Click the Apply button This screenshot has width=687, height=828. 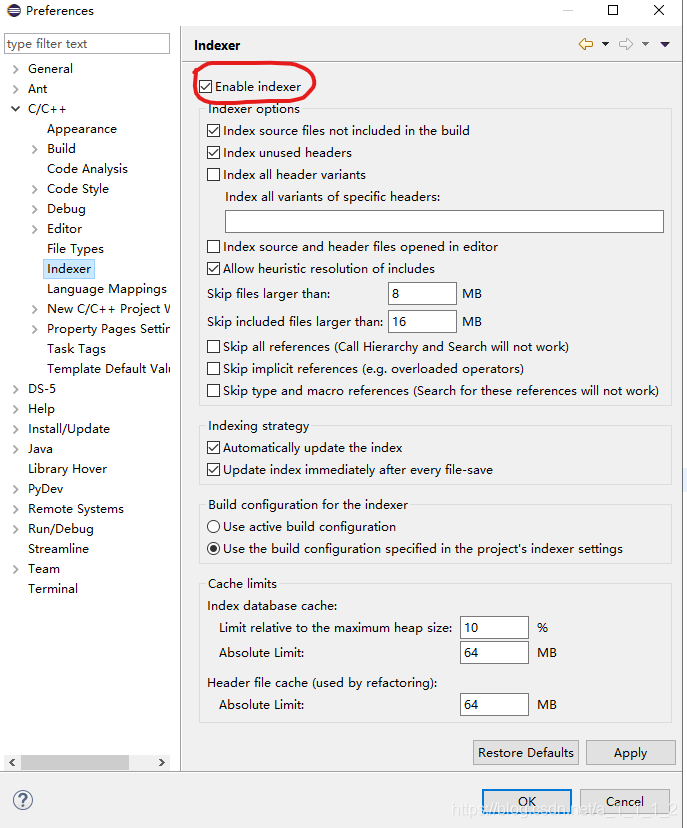[x=630, y=752]
